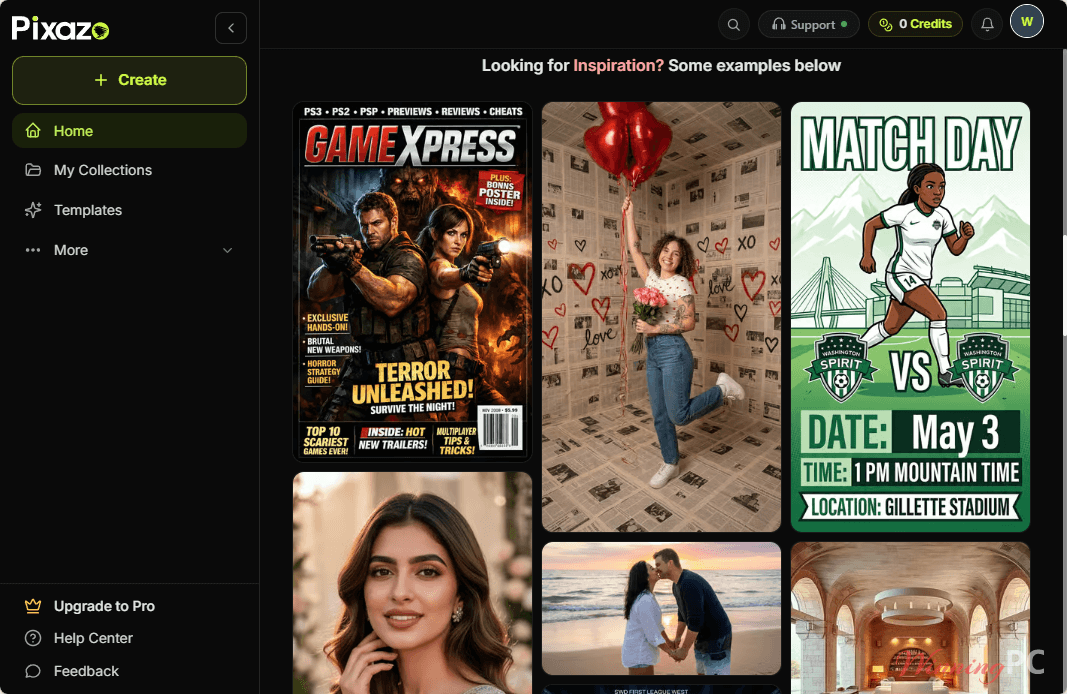
Task: Open the search icon in header
Action: click(734, 24)
